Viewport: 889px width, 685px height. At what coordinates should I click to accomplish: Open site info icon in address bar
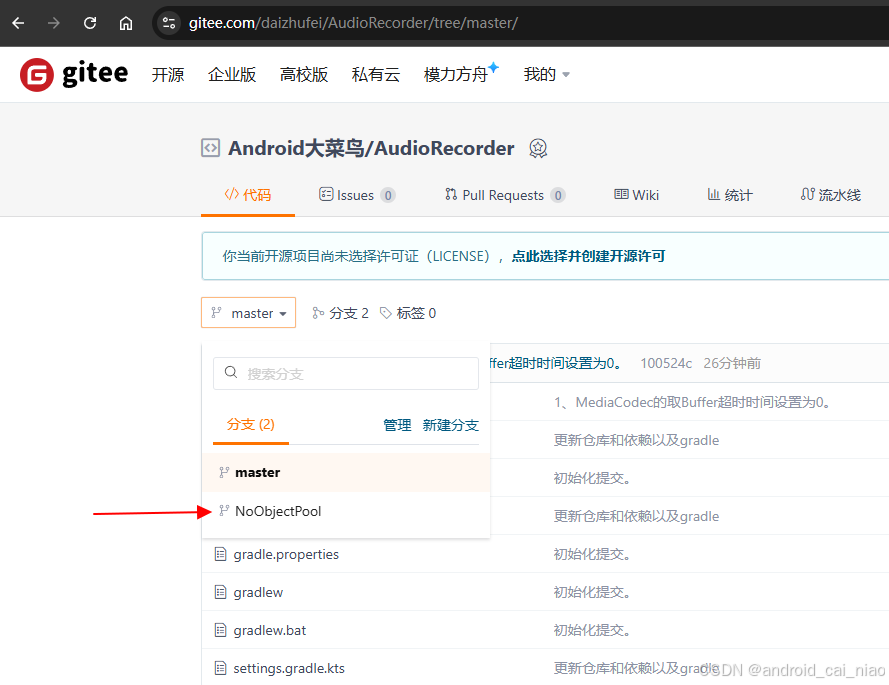169,23
